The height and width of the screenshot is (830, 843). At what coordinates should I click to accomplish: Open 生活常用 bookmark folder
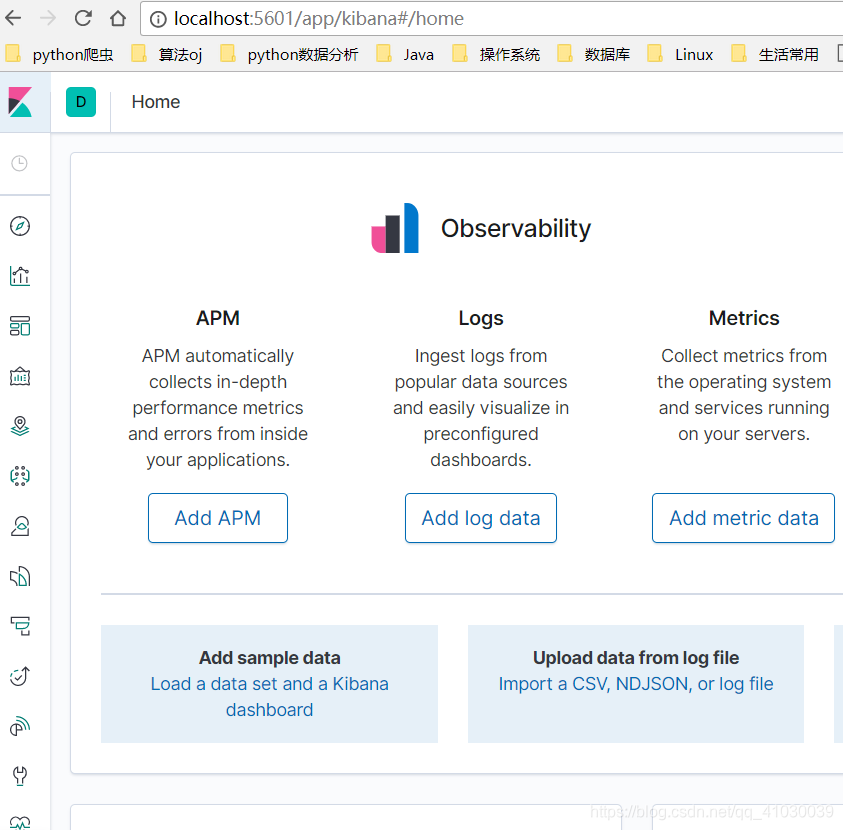click(x=775, y=54)
